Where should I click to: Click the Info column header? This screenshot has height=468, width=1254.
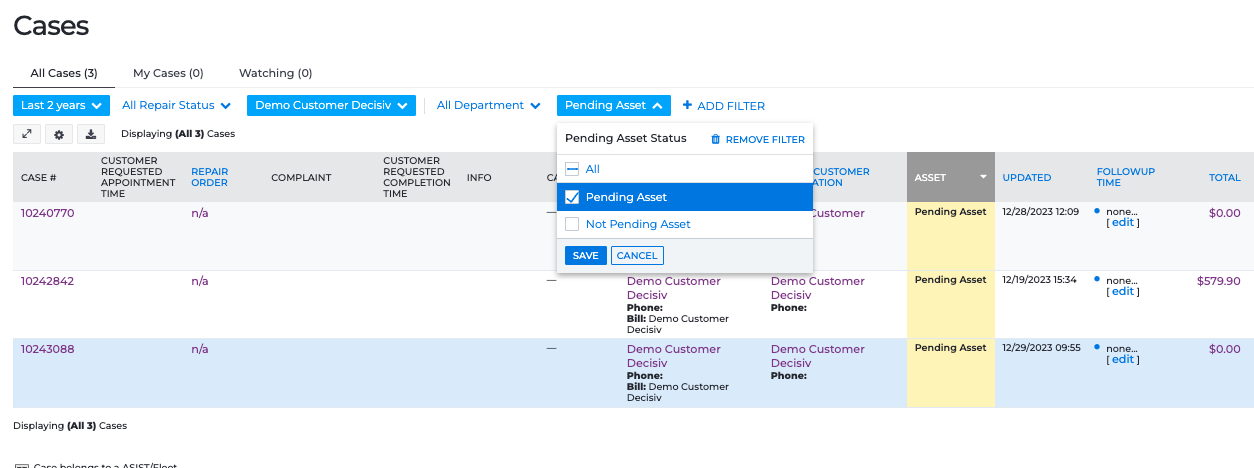479,177
